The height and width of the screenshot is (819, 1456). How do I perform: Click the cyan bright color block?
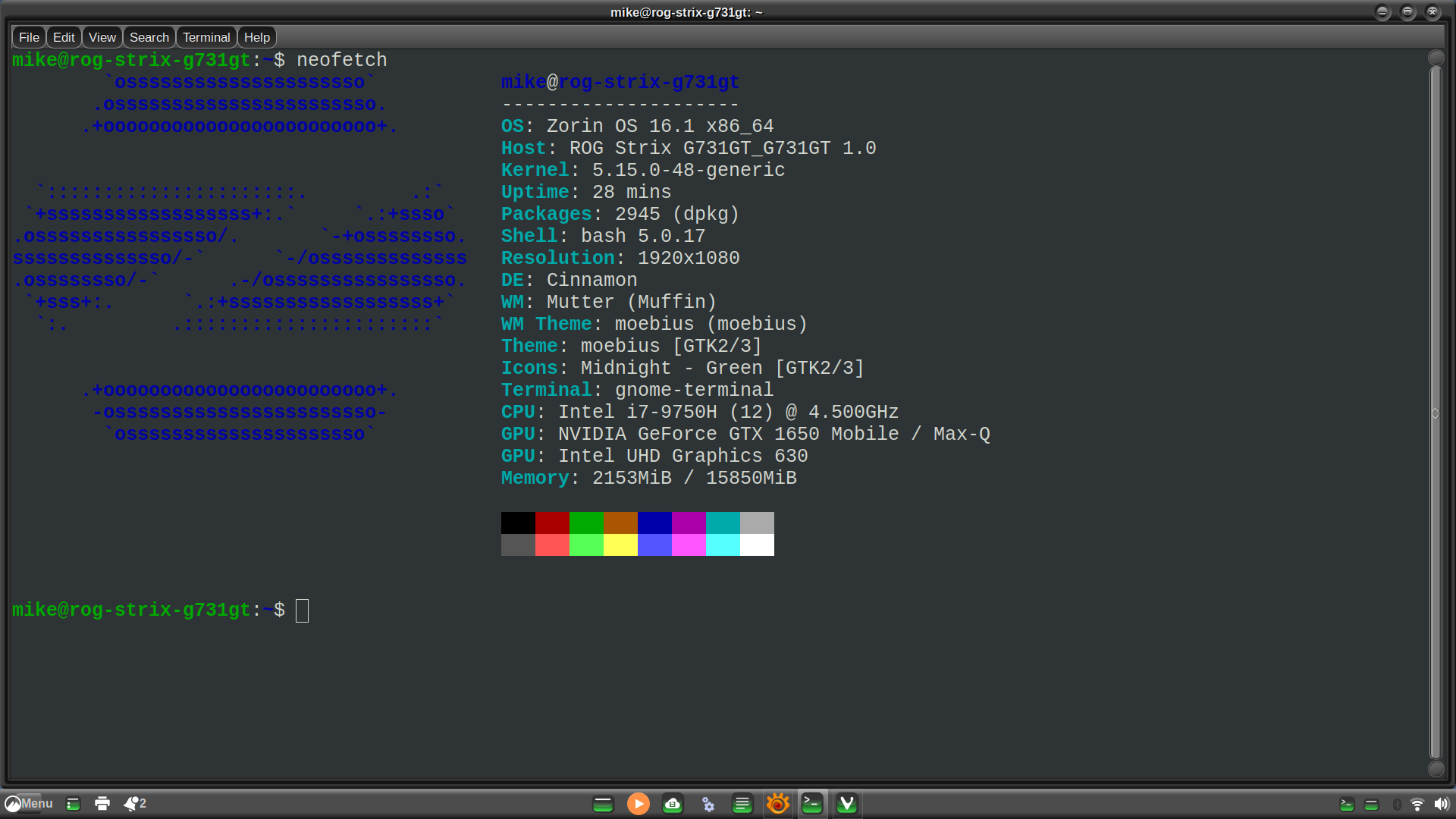723,544
